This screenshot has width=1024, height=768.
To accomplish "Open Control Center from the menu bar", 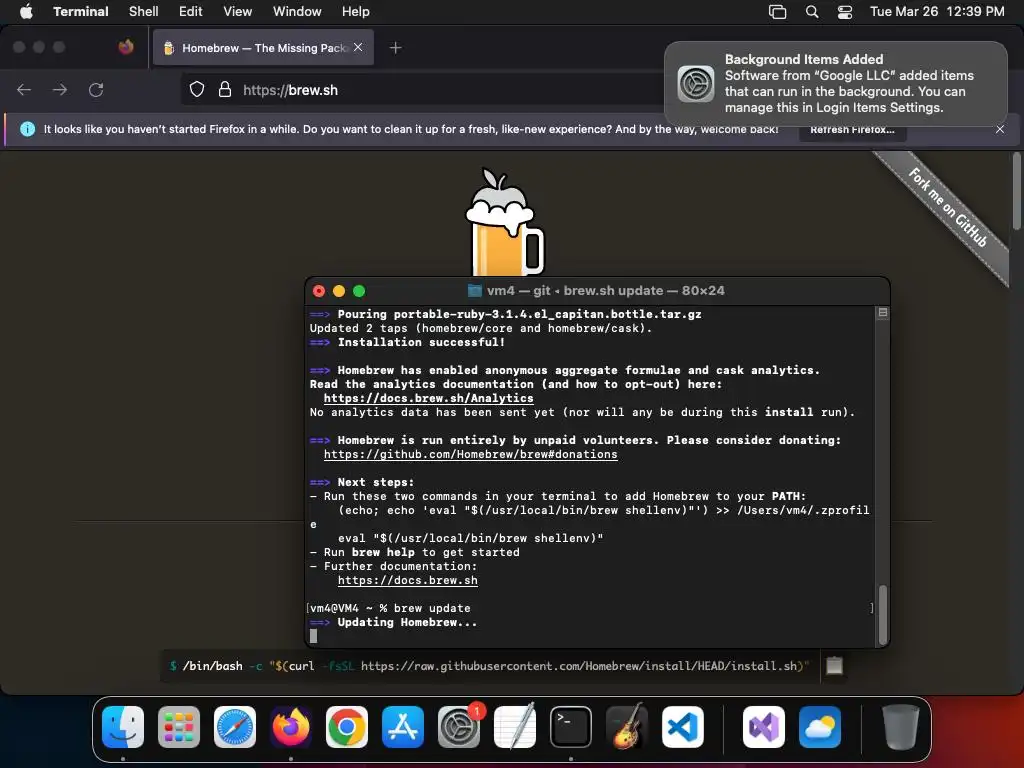I will coord(845,12).
